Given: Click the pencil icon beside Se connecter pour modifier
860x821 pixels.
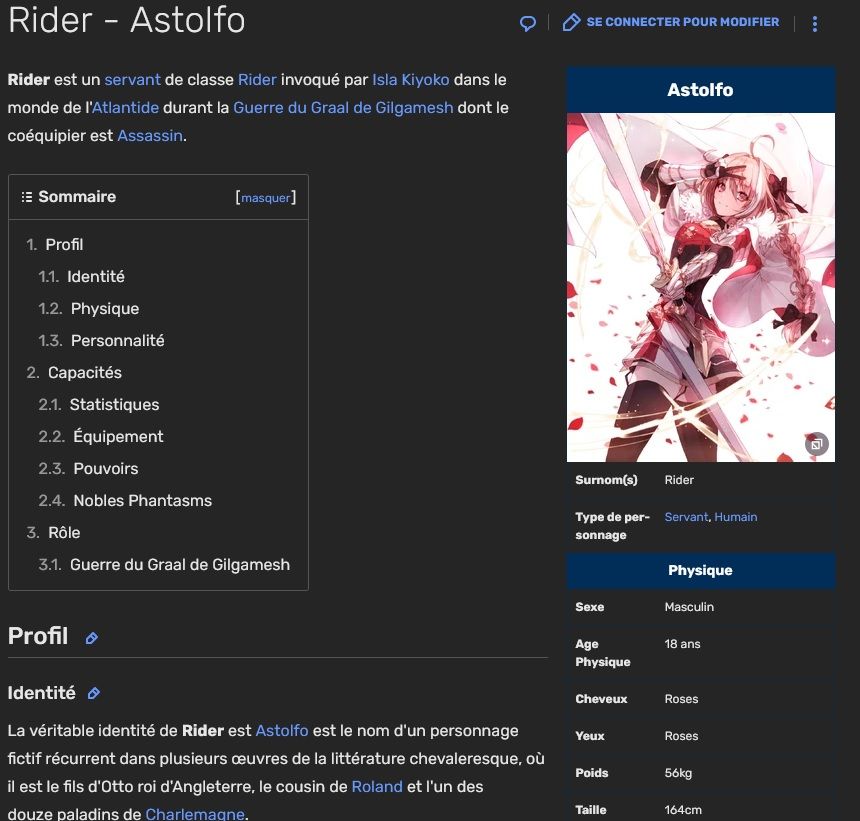Looking at the screenshot, I should coord(571,22).
